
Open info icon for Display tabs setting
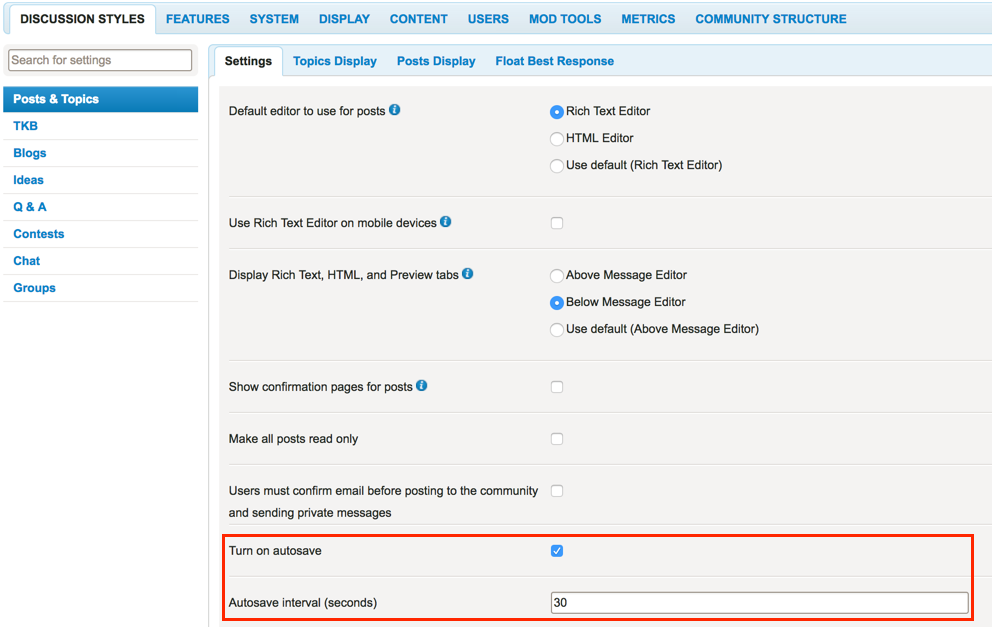click(x=468, y=273)
